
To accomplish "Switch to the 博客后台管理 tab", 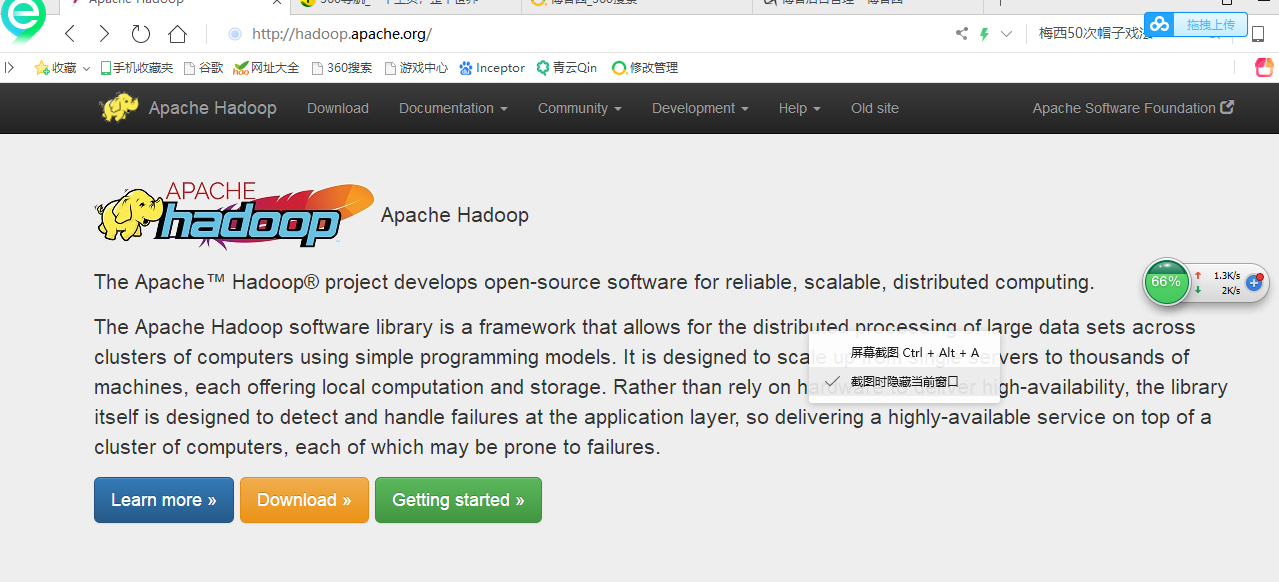I will (x=866, y=4).
